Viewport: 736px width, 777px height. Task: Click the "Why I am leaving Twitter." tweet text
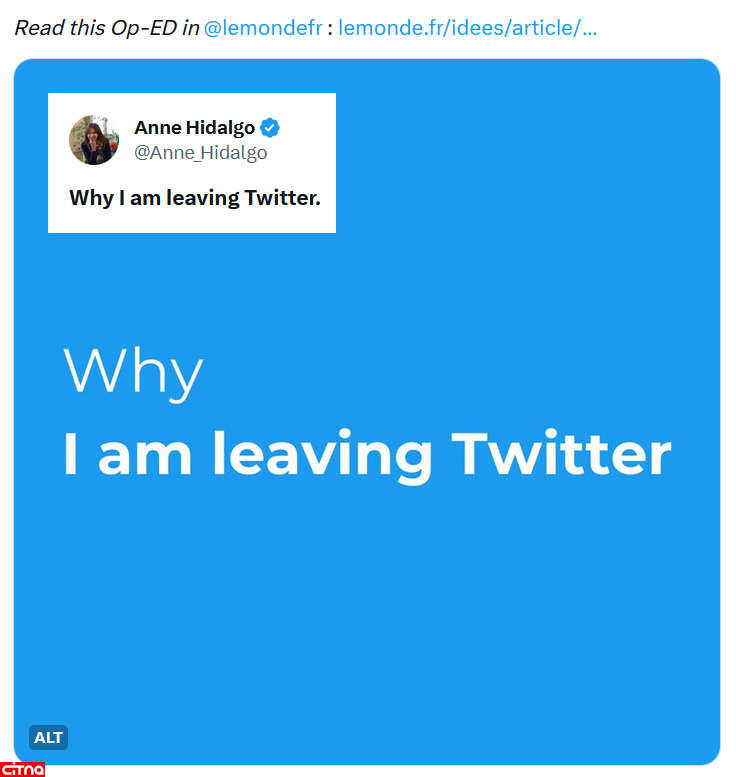click(194, 198)
